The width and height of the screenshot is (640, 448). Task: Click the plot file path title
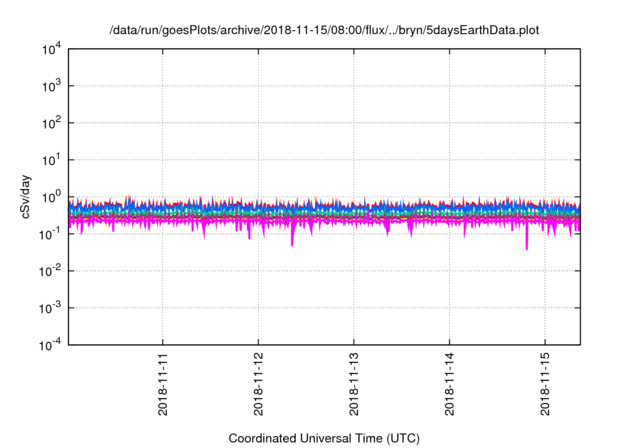[x=324, y=30]
